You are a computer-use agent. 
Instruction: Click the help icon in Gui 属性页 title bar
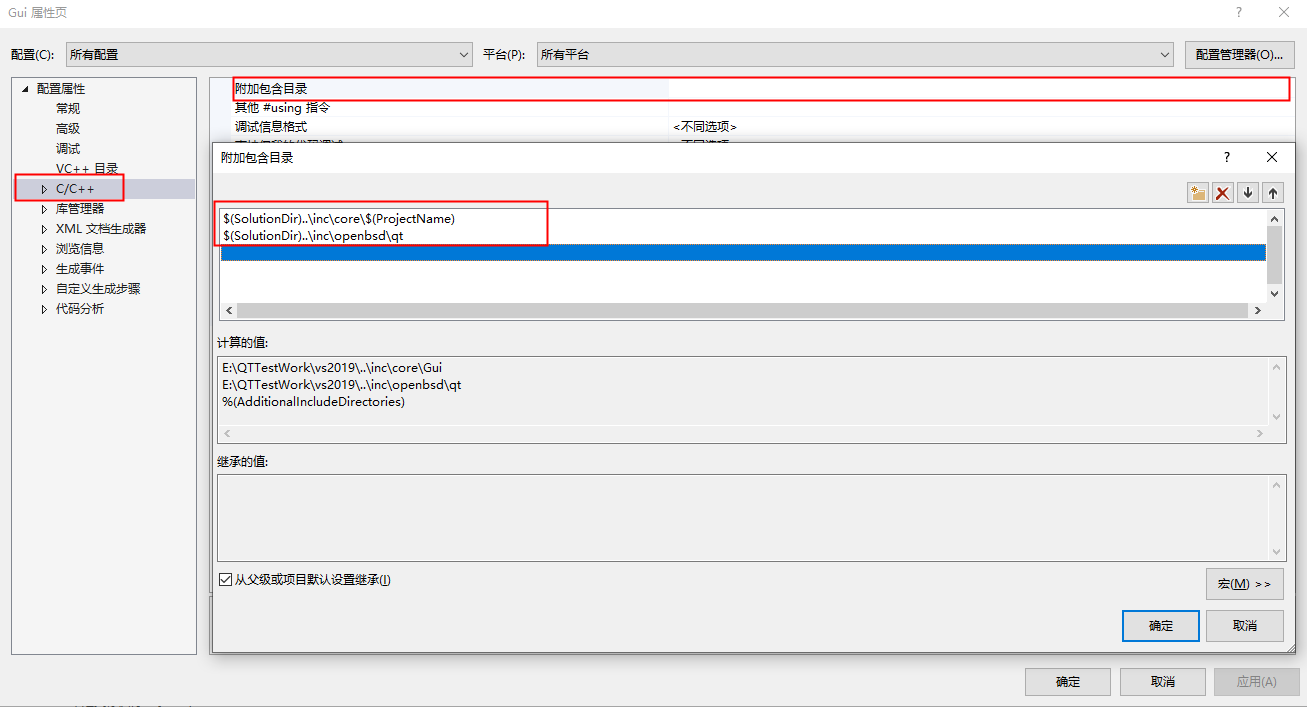(x=1239, y=12)
